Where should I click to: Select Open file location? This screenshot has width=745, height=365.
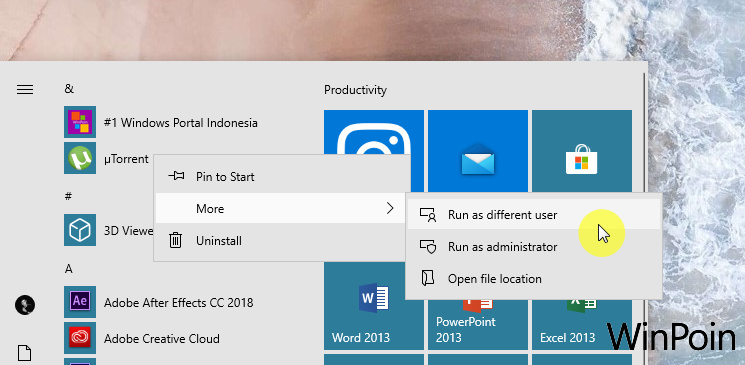point(534,279)
